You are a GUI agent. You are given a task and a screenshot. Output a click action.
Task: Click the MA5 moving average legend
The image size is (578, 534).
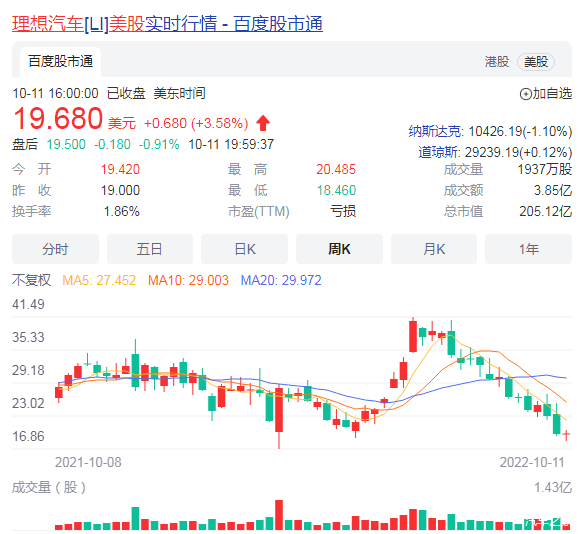(99, 280)
